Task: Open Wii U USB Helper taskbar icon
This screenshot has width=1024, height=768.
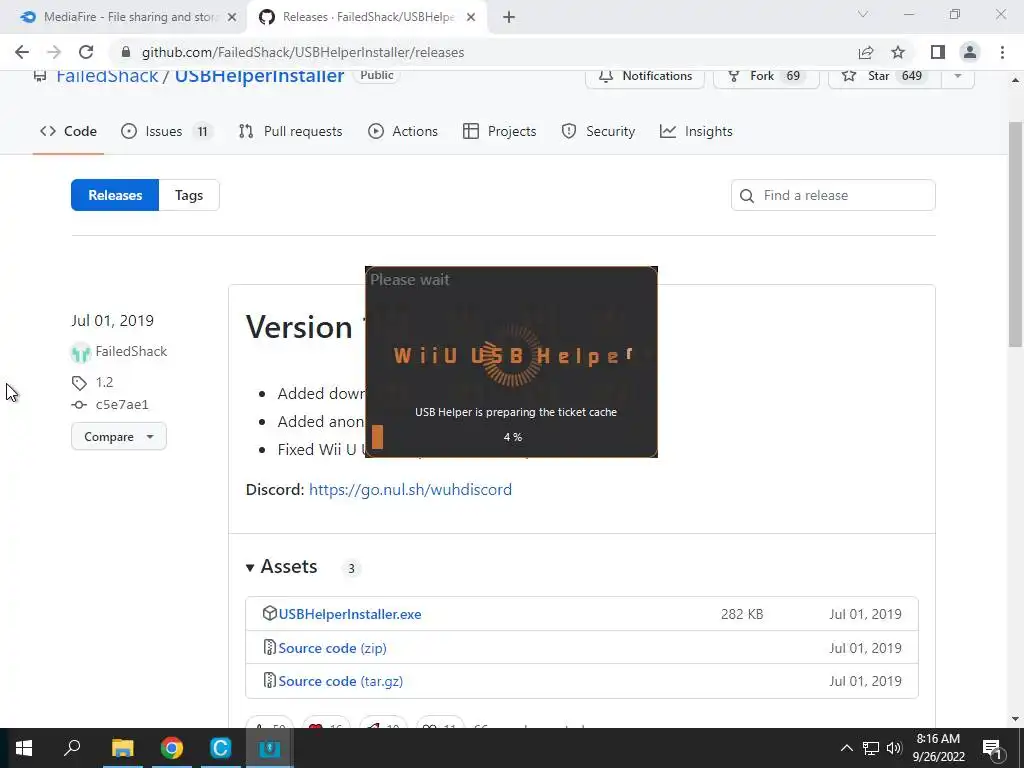Action: (269, 748)
